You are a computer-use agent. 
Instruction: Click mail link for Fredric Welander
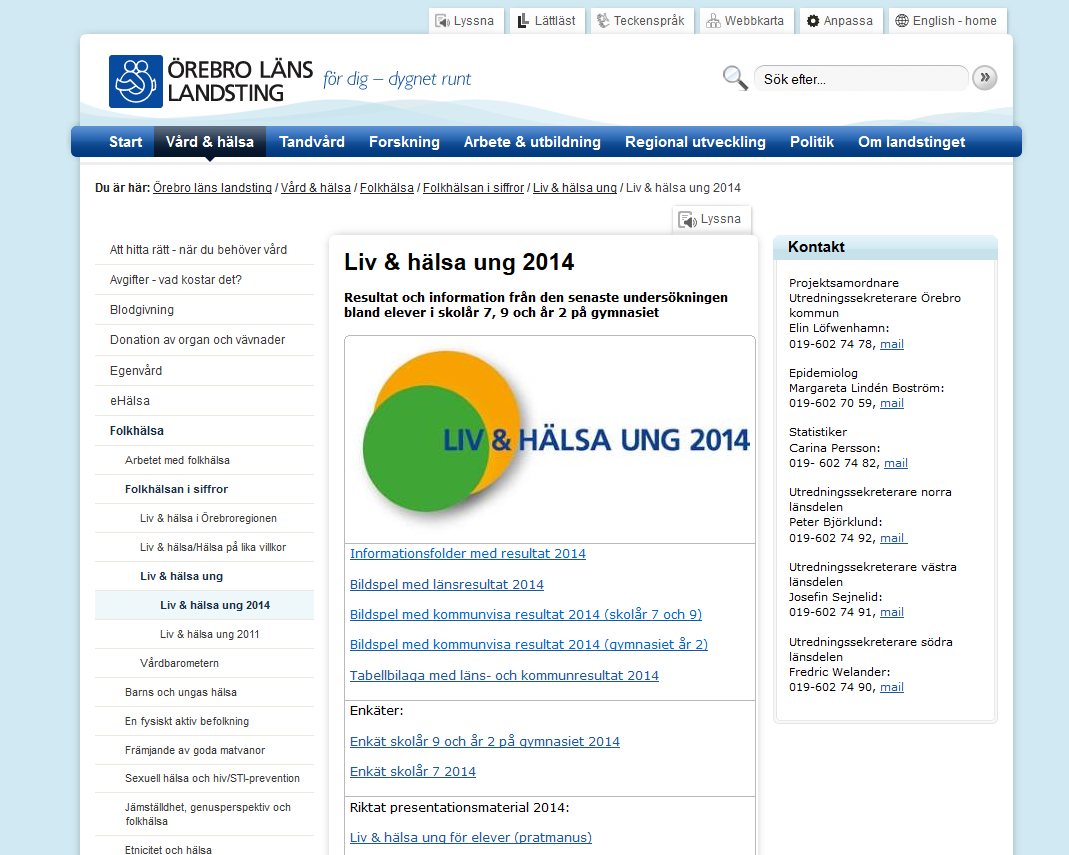click(892, 687)
